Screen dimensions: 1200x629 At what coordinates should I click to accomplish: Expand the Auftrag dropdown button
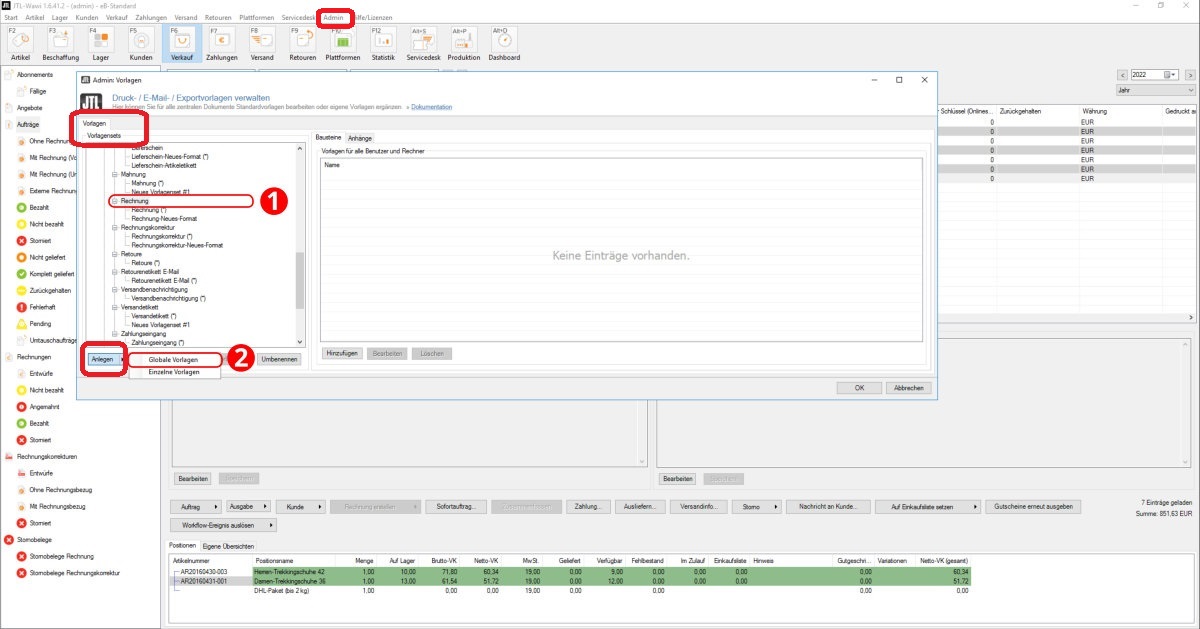pyautogui.click(x=198, y=507)
